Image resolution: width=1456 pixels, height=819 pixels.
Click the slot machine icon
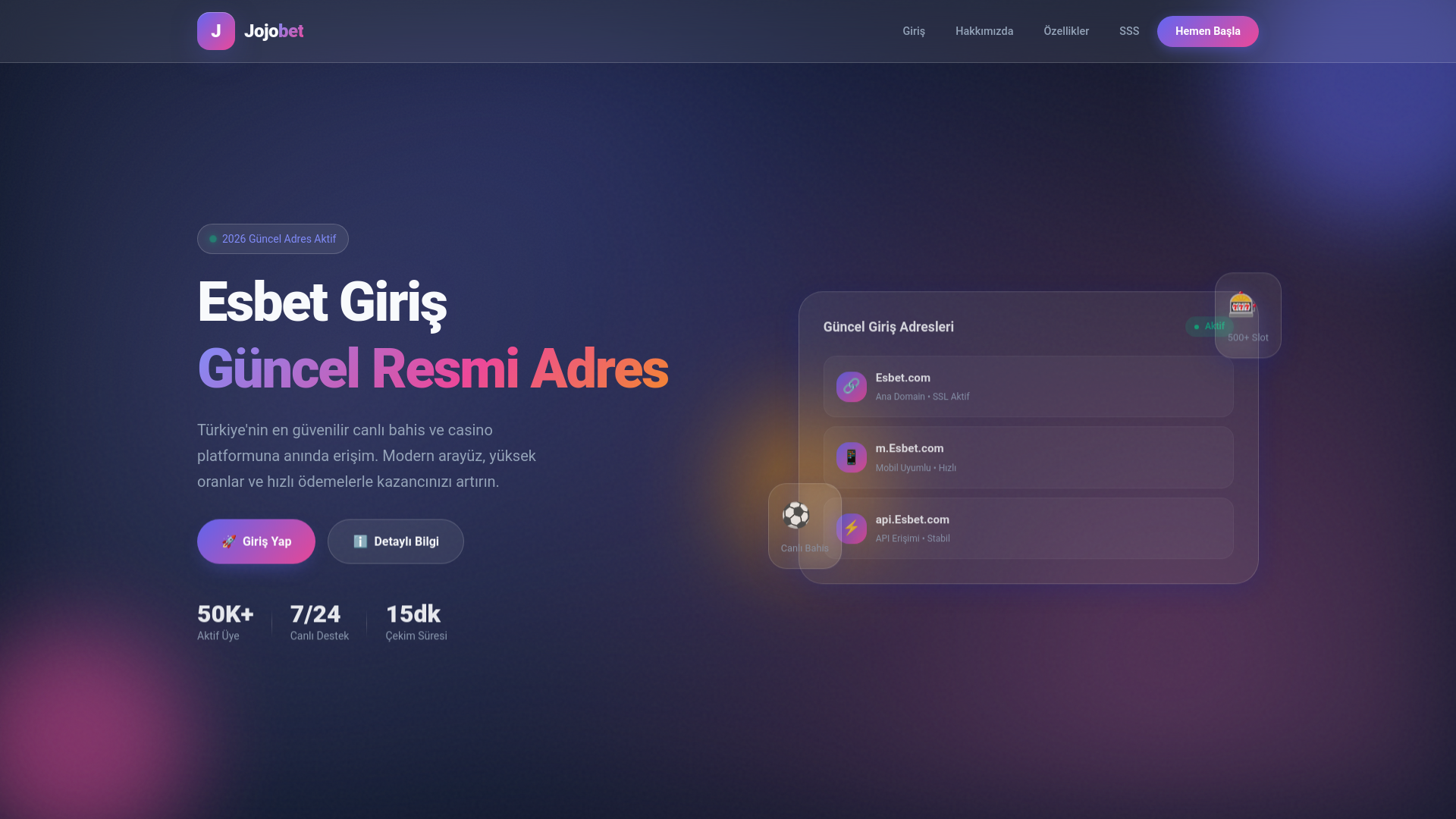1242,305
